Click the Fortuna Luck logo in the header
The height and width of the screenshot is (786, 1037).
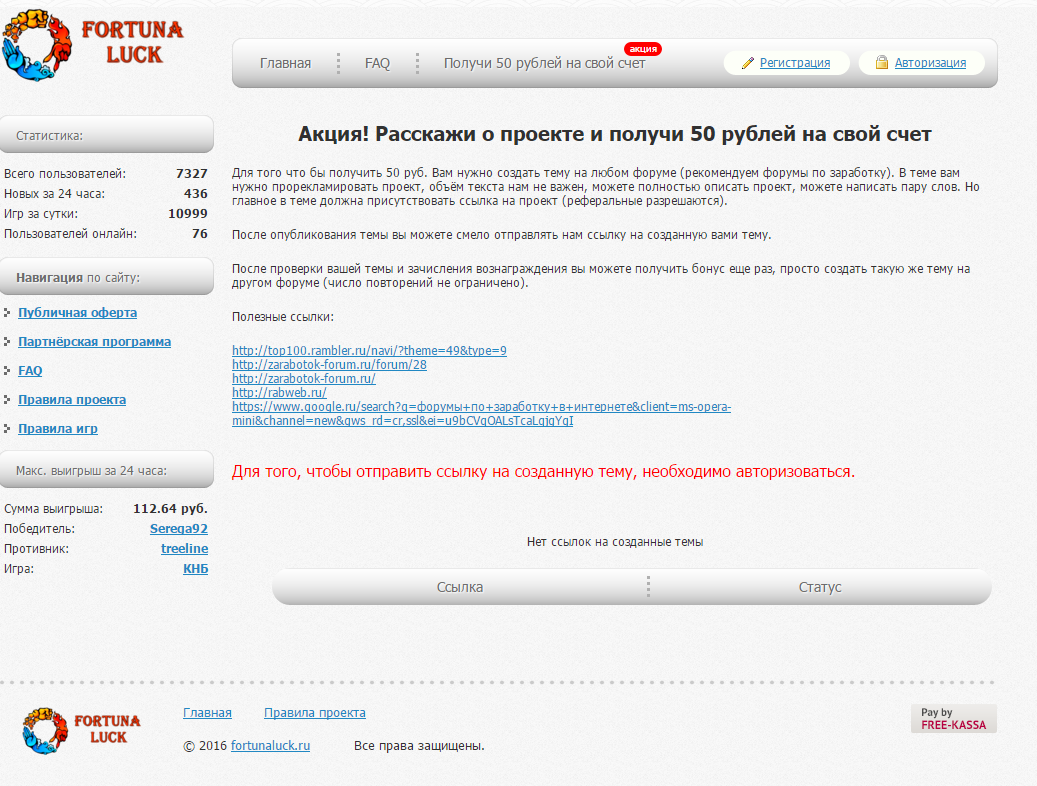tap(93, 45)
